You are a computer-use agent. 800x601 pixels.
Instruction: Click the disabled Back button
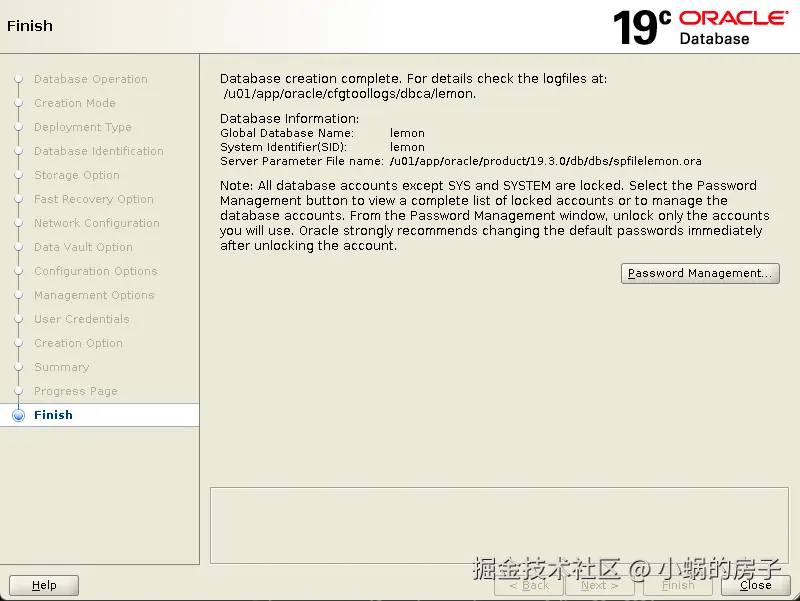[529, 585]
